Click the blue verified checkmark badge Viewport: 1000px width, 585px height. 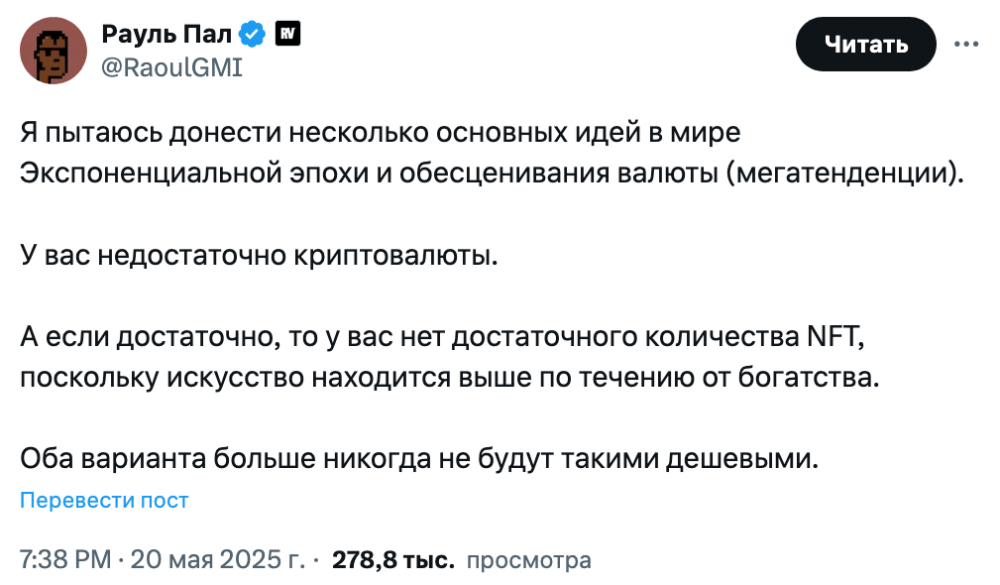click(254, 35)
